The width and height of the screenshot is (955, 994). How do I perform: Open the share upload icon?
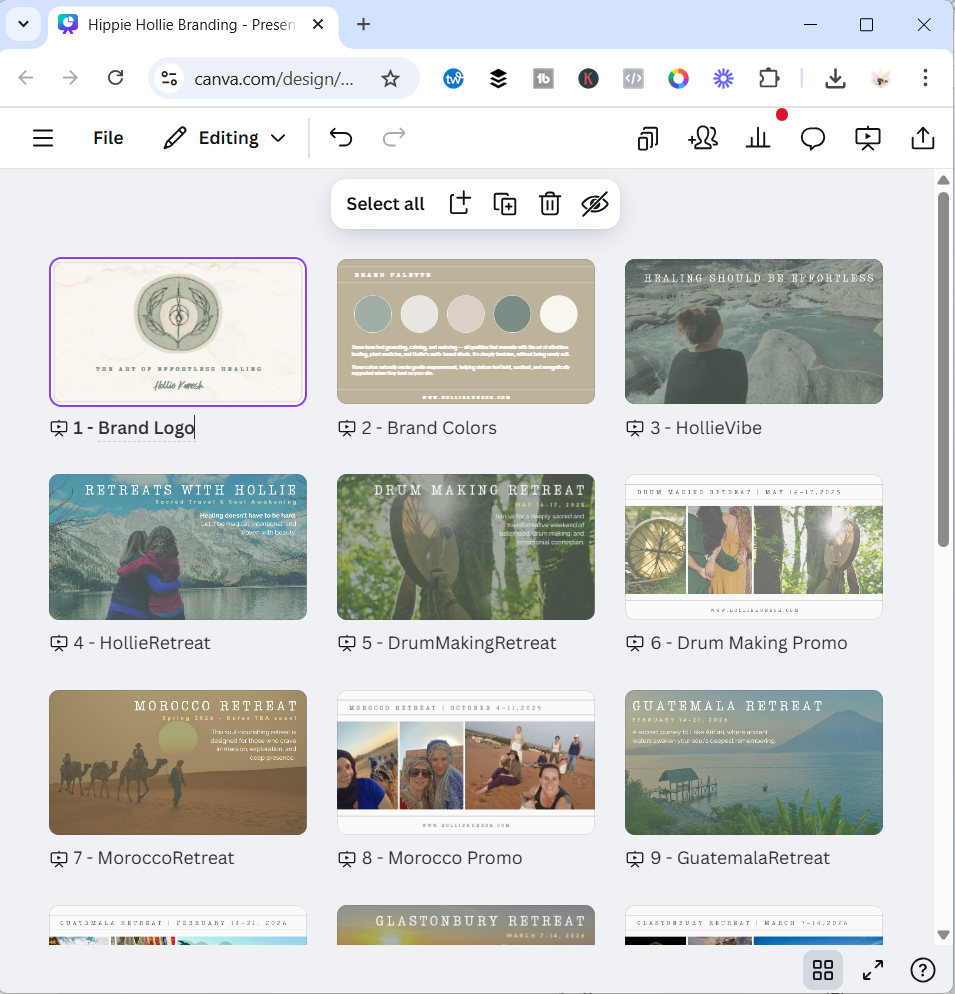coord(923,138)
